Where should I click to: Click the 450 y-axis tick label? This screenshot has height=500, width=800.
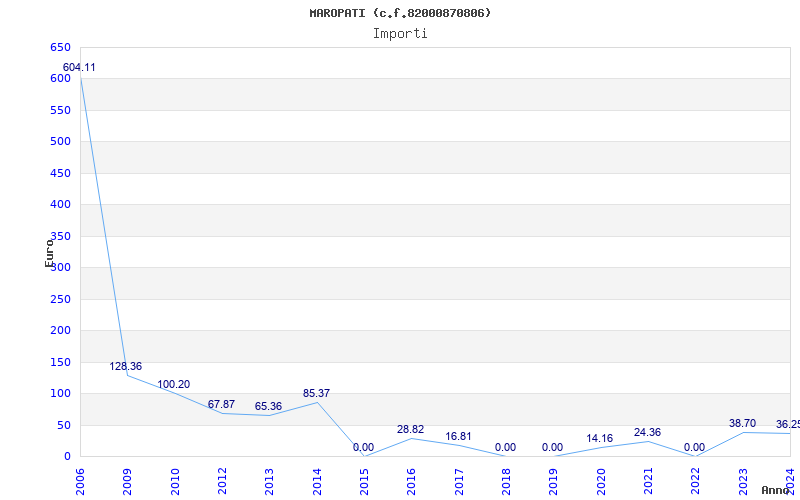[x=60, y=173]
